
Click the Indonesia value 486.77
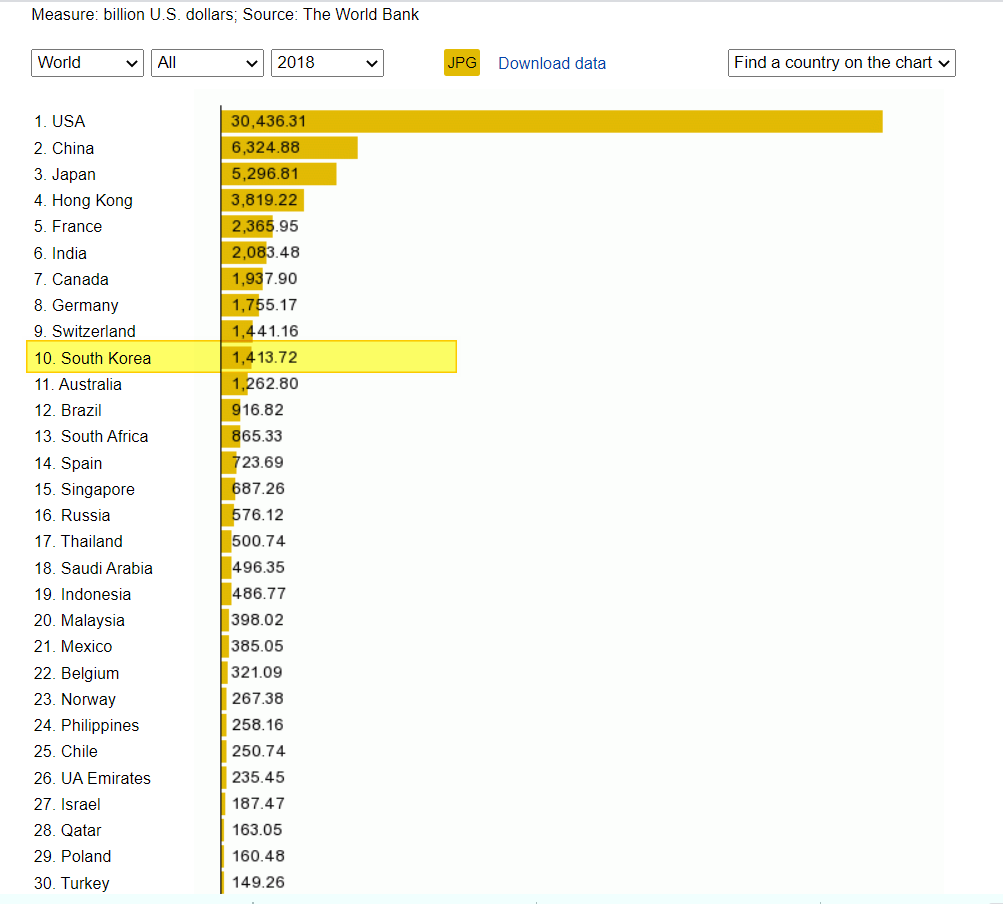(x=259, y=594)
